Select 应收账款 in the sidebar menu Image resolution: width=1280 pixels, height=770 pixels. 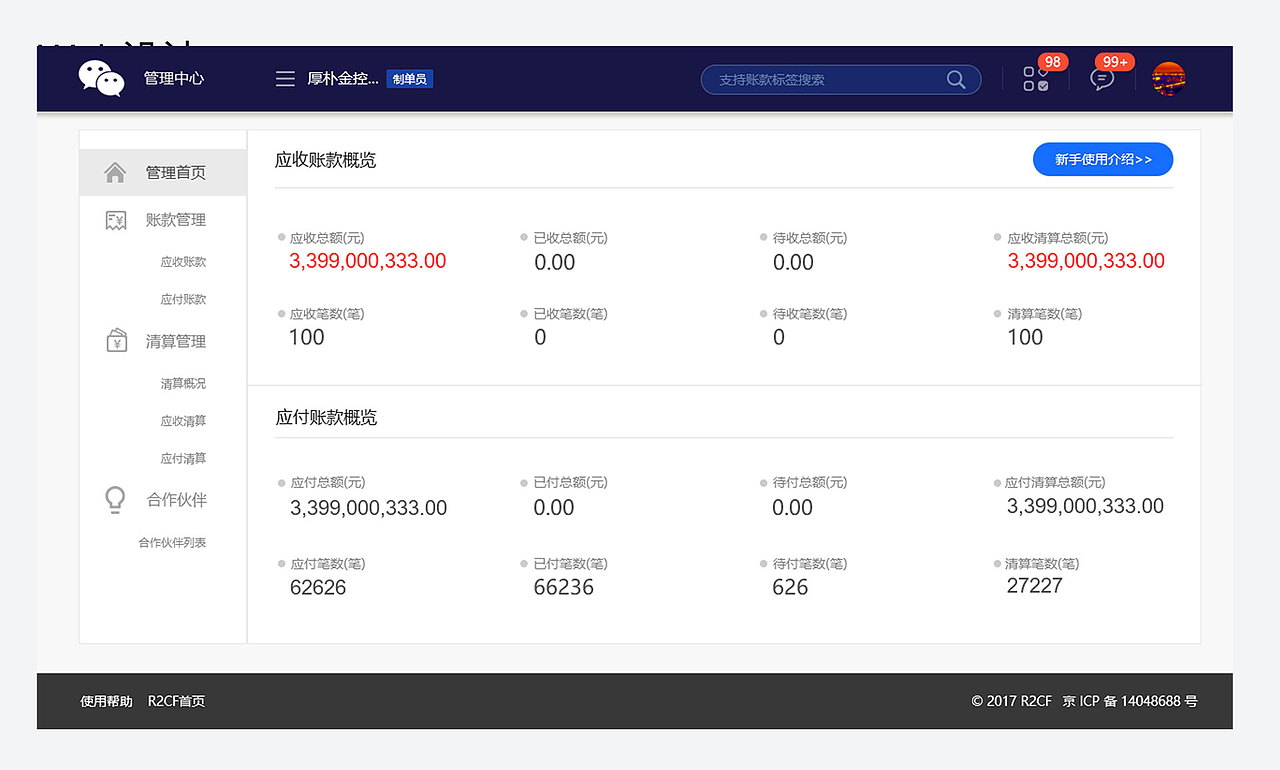(x=183, y=260)
